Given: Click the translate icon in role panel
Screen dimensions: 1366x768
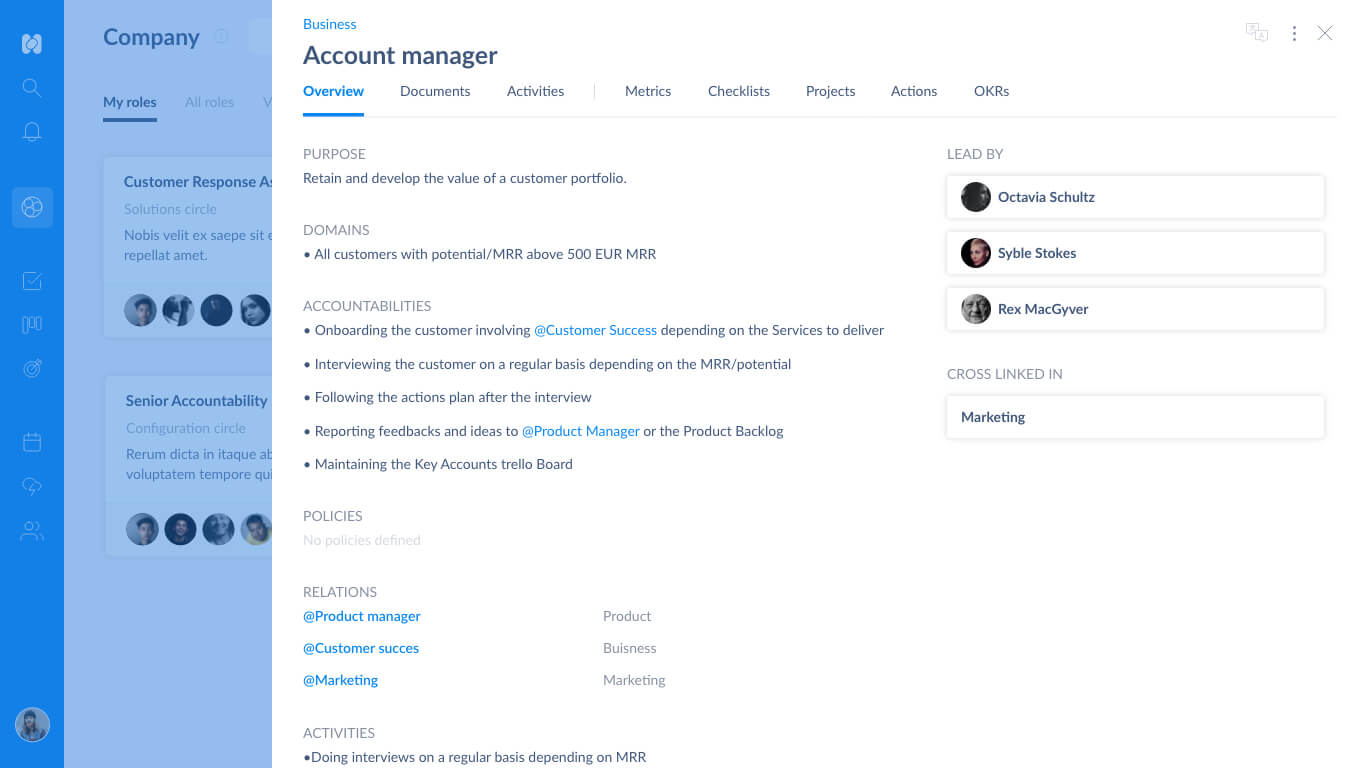Looking at the screenshot, I should tap(1256, 33).
